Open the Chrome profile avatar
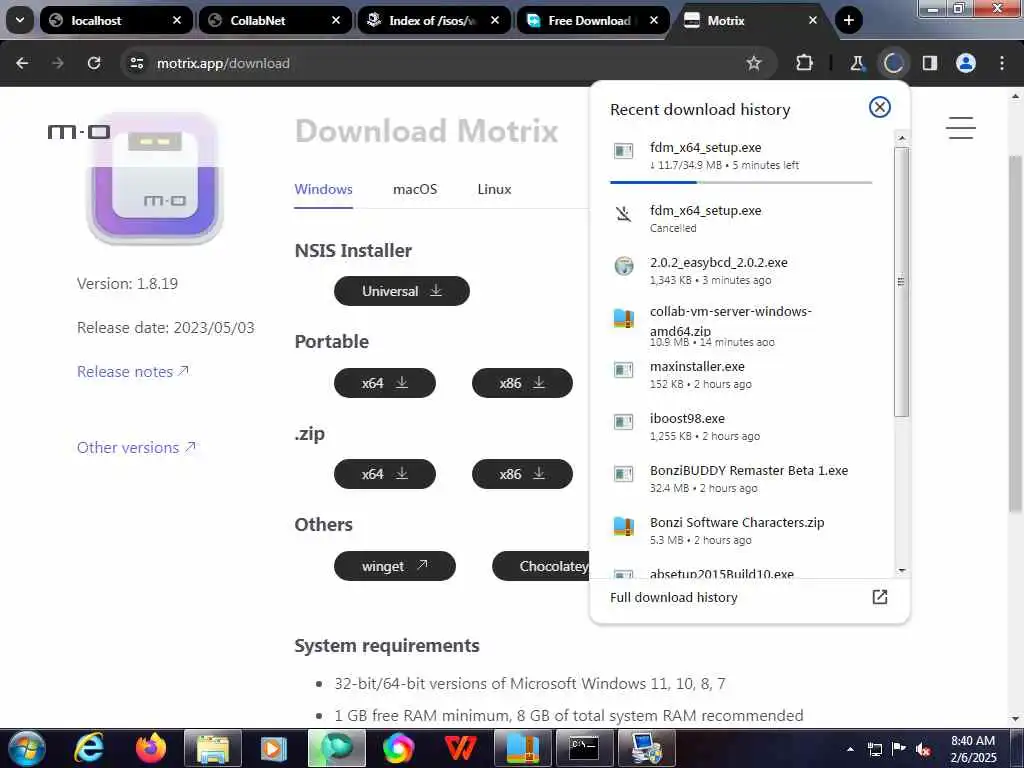Screen dimensions: 1024x768 pyautogui.click(x=965, y=63)
